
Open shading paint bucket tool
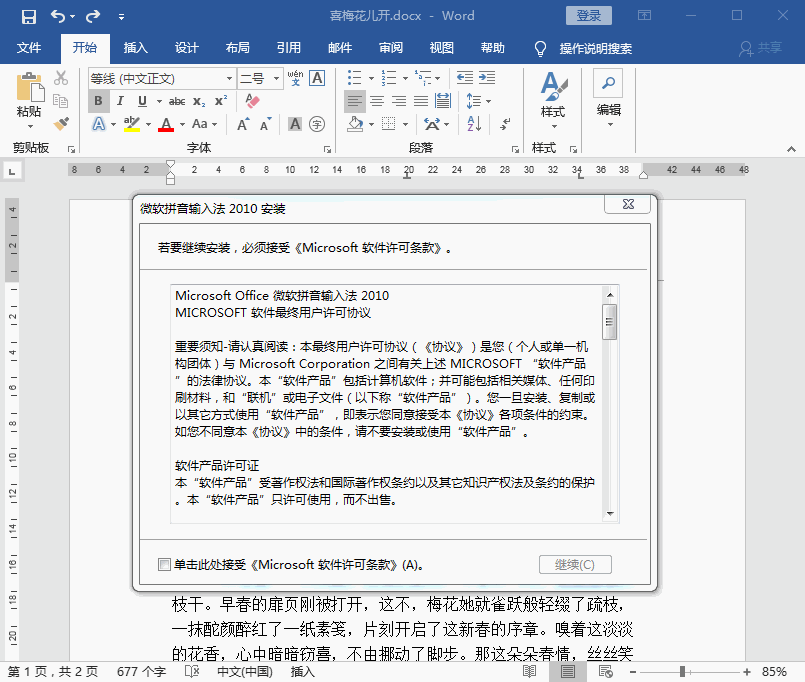[355, 124]
